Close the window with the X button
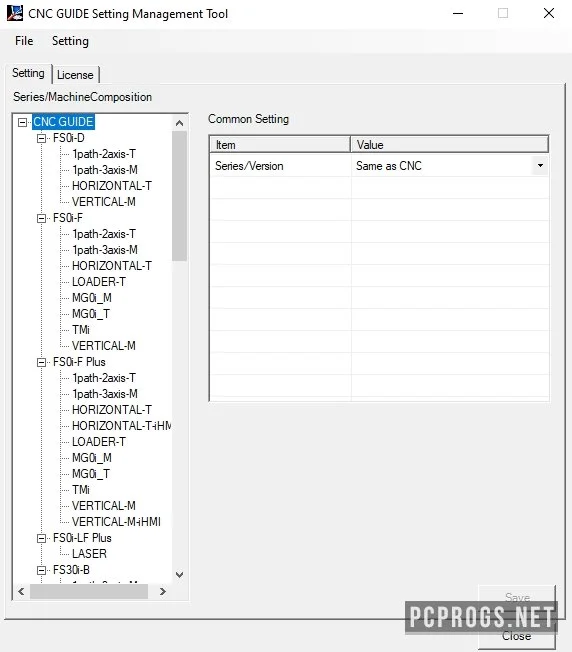The height and width of the screenshot is (652, 572). pos(549,13)
